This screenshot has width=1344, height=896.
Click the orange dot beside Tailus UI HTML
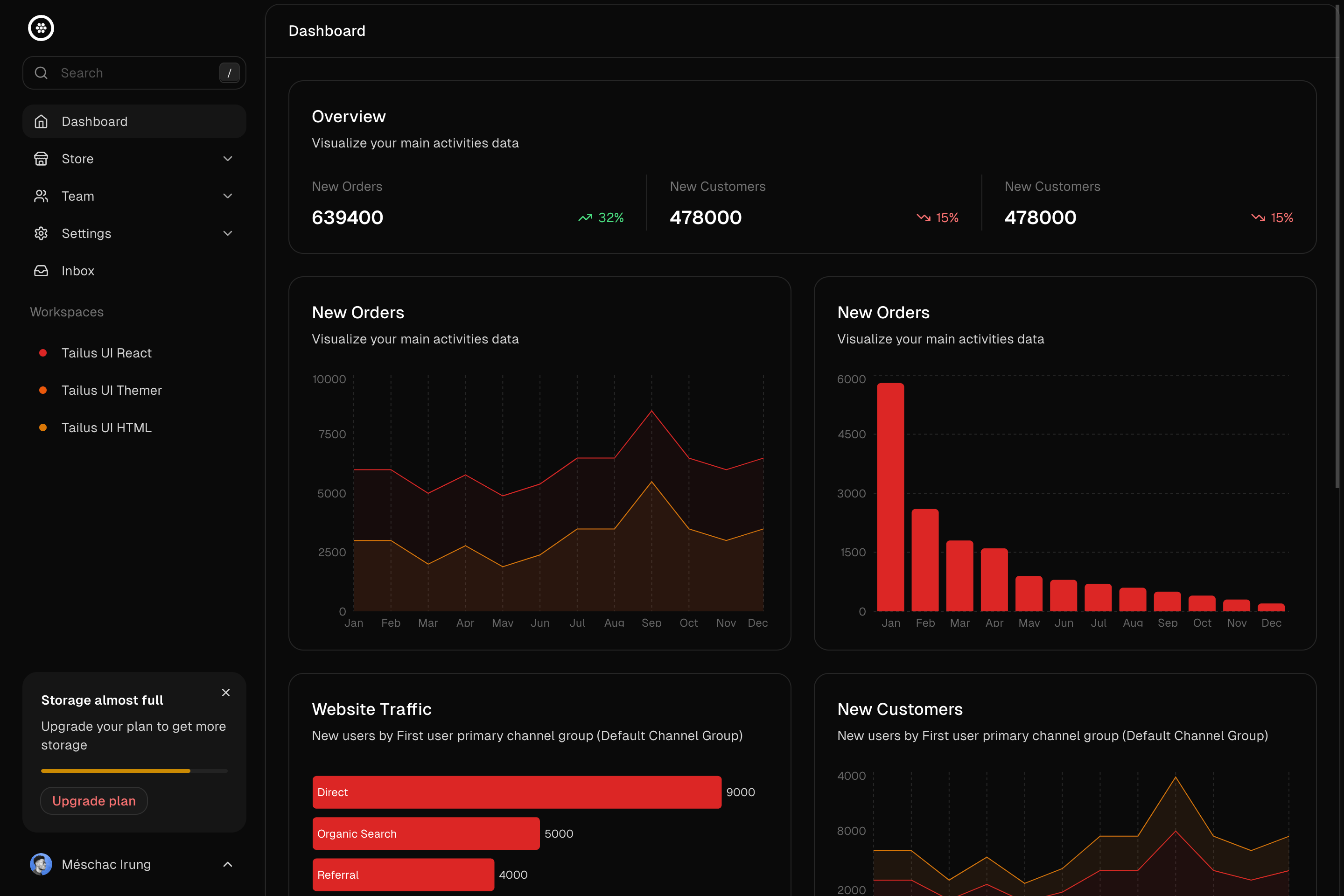tap(43, 427)
